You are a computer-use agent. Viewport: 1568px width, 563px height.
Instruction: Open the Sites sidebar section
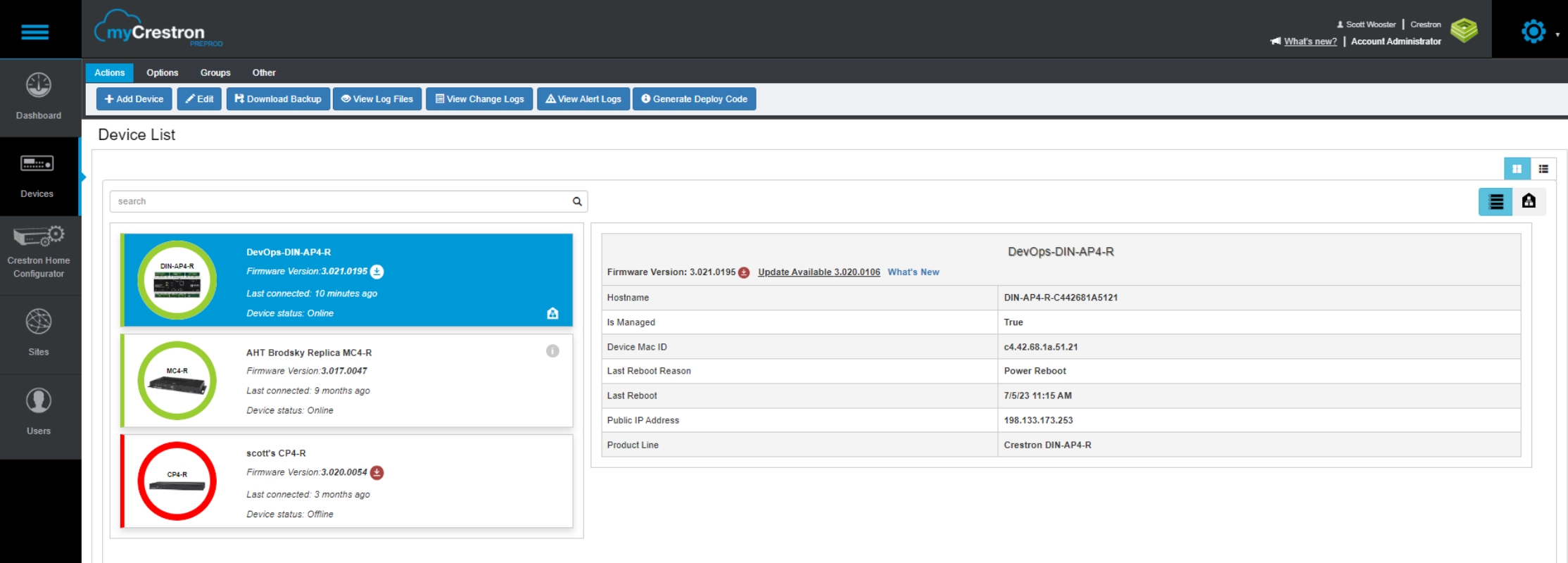[x=39, y=334]
